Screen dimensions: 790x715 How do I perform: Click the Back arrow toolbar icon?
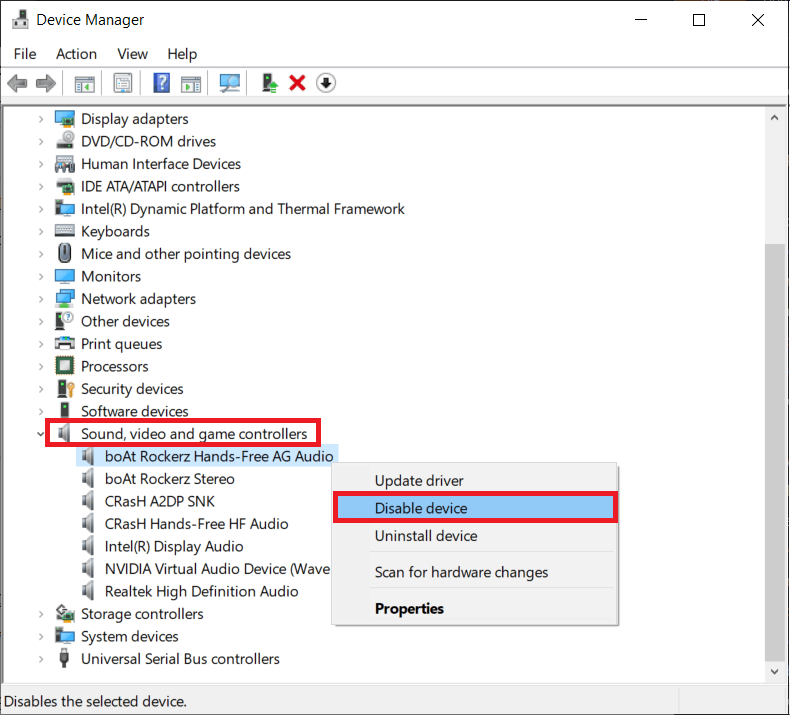pyautogui.click(x=18, y=83)
